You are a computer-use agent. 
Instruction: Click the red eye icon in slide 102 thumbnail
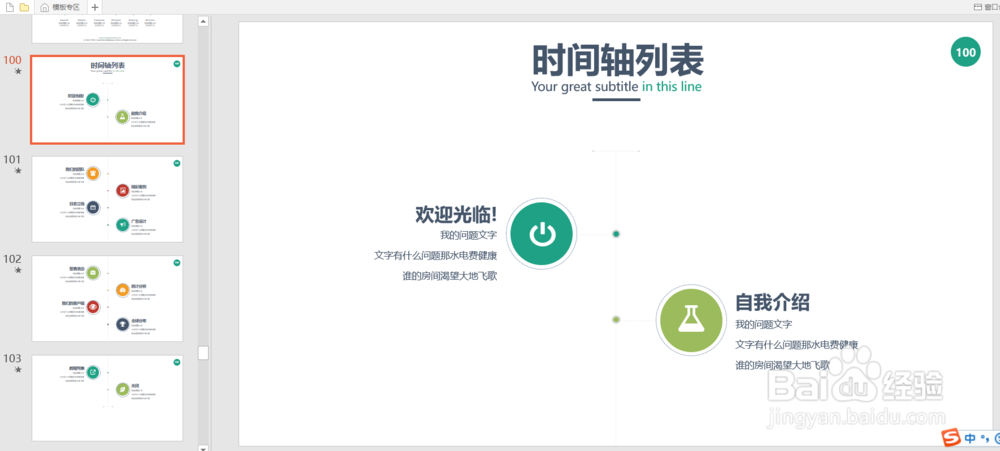(93, 306)
